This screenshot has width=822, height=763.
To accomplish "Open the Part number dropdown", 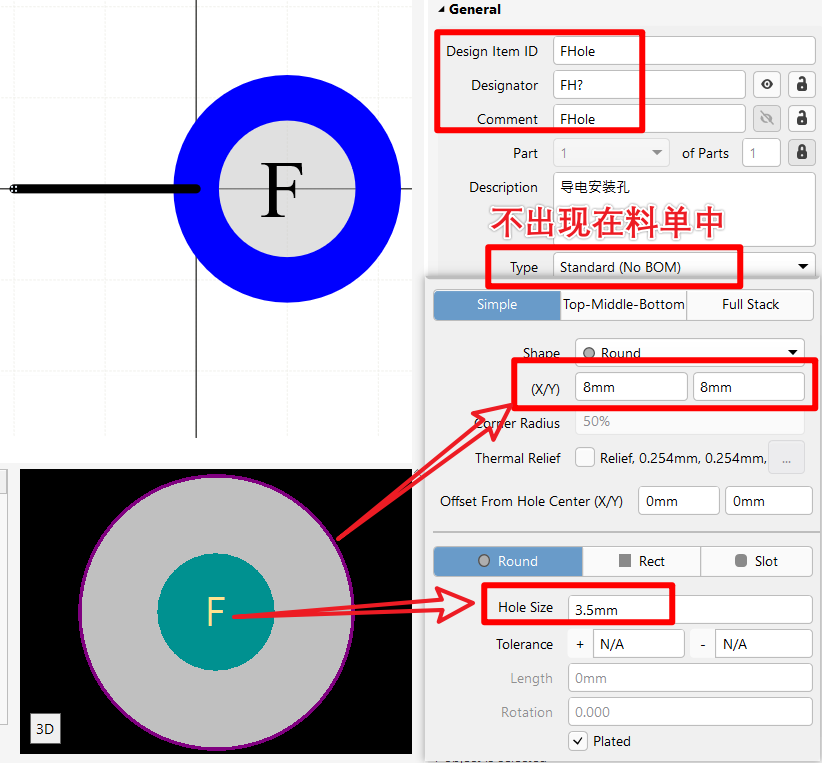I will pyautogui.click(x=657, y=153).
